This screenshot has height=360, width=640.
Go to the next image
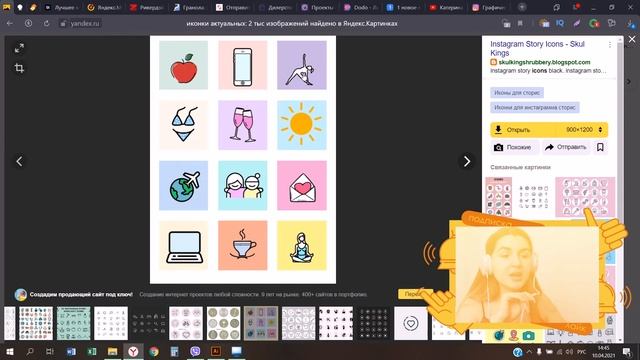pos(467,161)
